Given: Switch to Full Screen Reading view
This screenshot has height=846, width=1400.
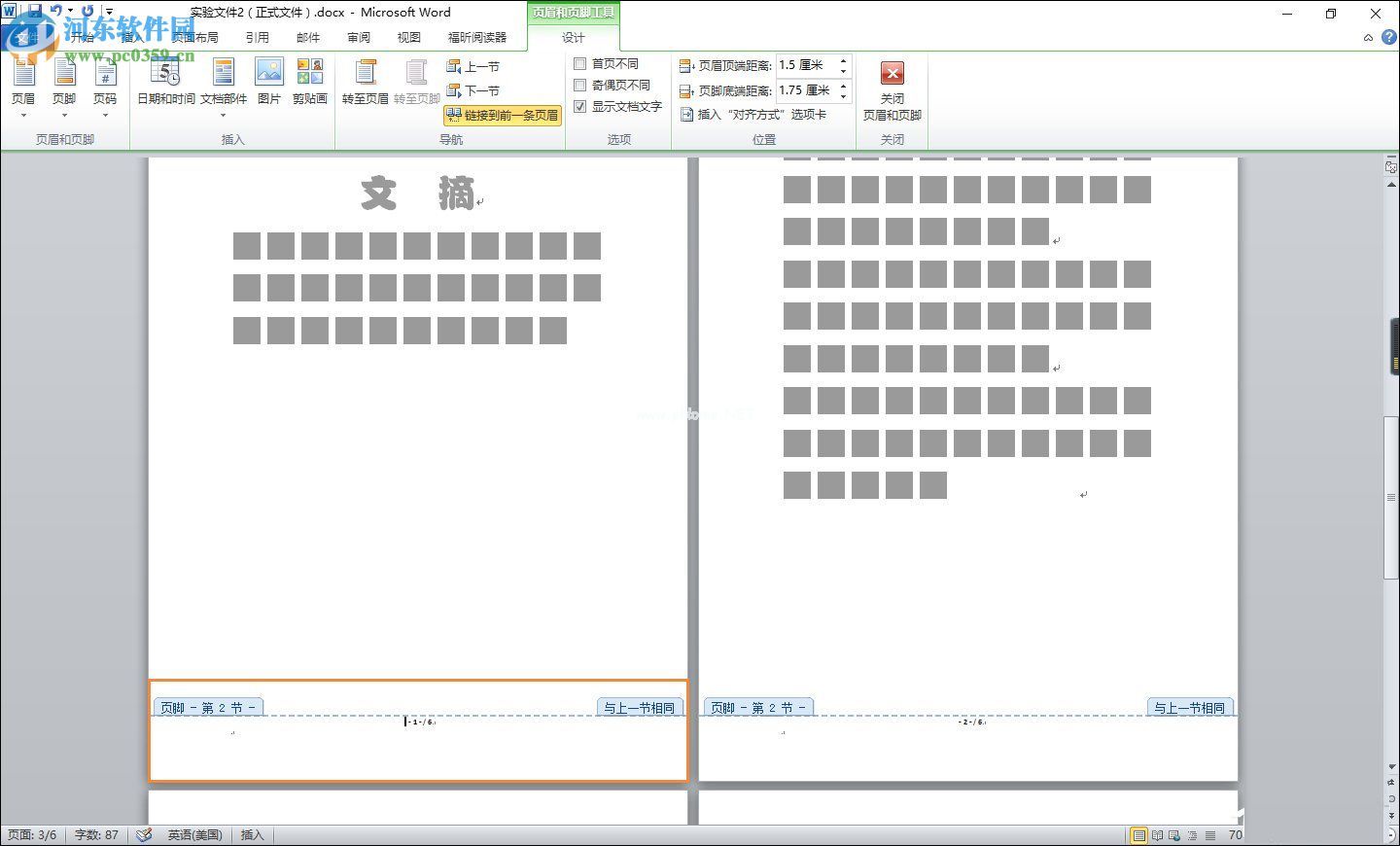Looking at the screenshot, I should point(1157,835).
